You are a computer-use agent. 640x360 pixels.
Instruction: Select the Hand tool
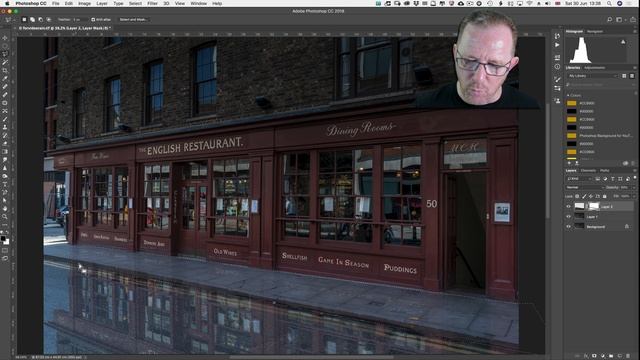[x=5, y=209]
